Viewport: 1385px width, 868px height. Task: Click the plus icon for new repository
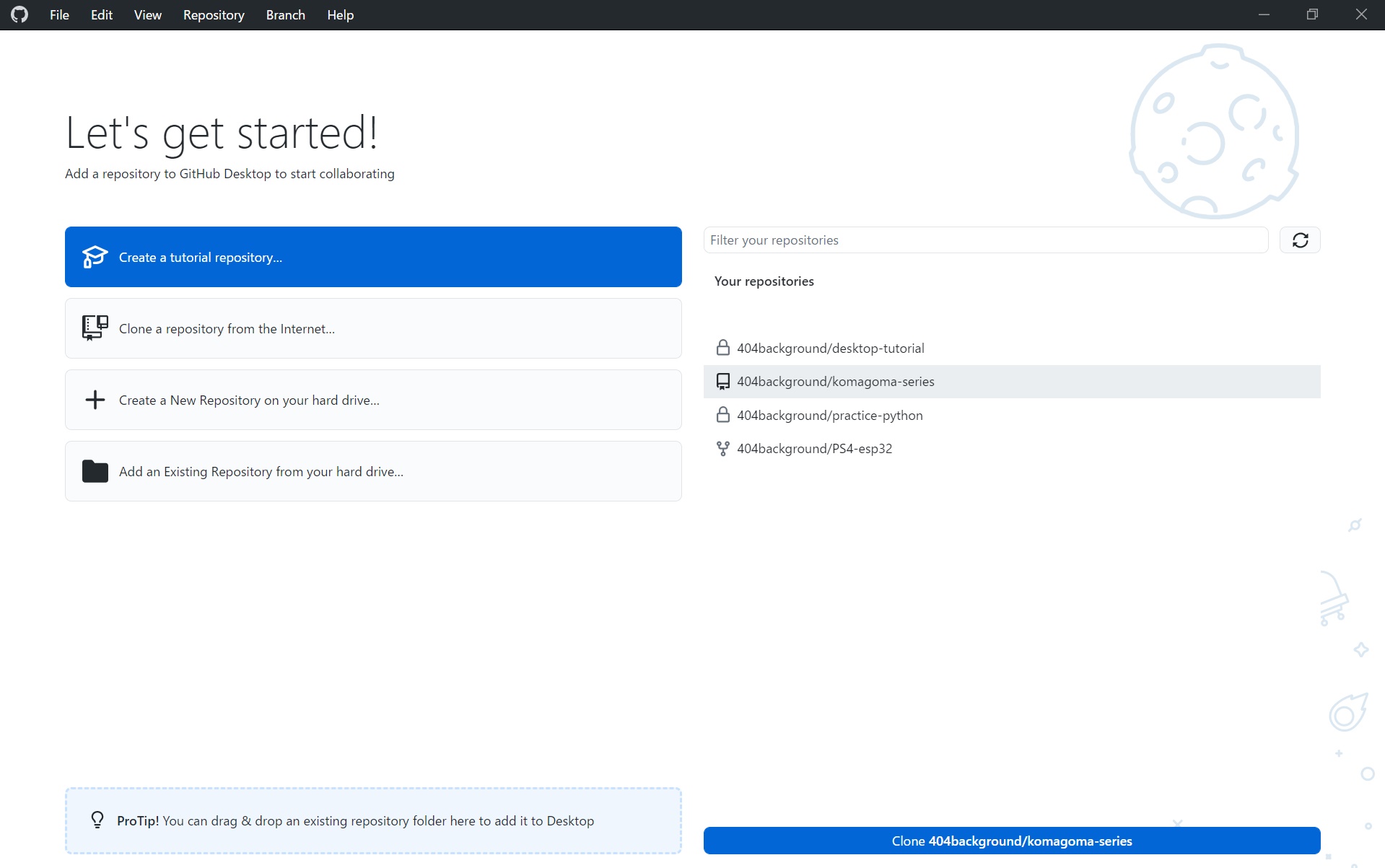click(95, 400)
